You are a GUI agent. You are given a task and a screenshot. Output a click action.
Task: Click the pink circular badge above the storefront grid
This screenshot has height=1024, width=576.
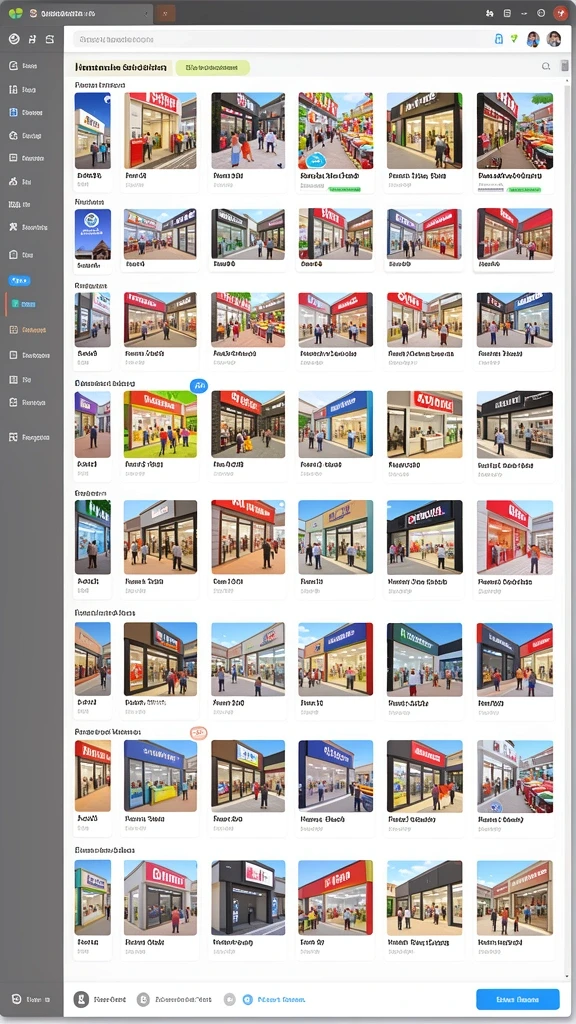click(199, 733)
